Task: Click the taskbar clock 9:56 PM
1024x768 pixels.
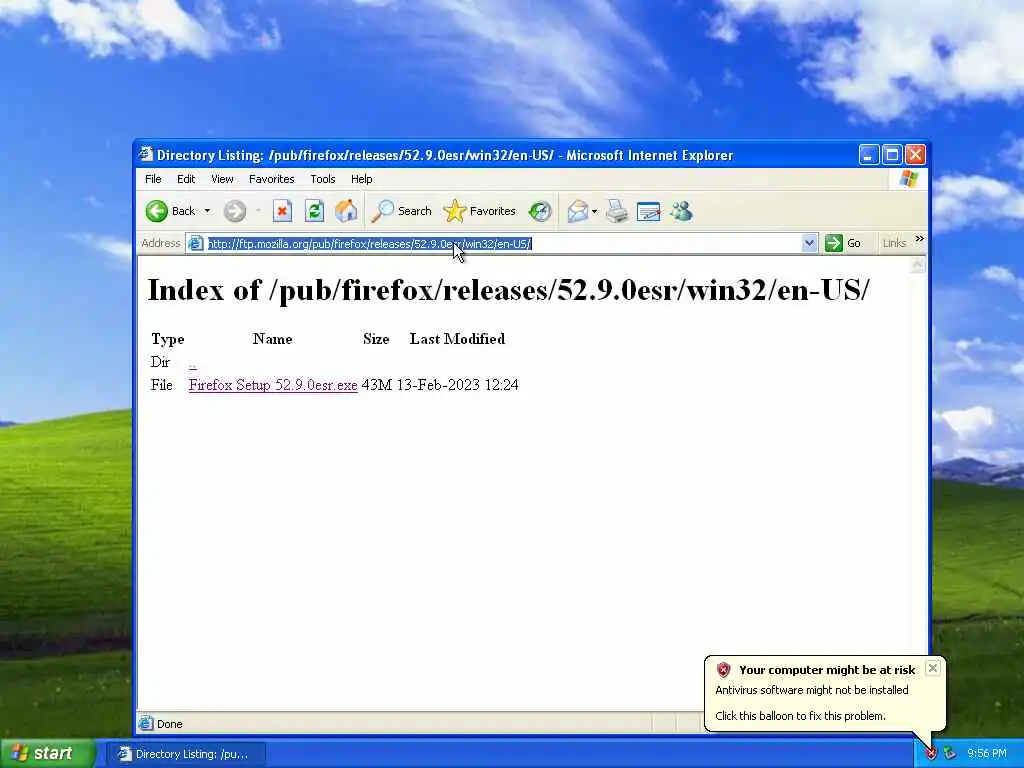Action: (x=987, y=754)
